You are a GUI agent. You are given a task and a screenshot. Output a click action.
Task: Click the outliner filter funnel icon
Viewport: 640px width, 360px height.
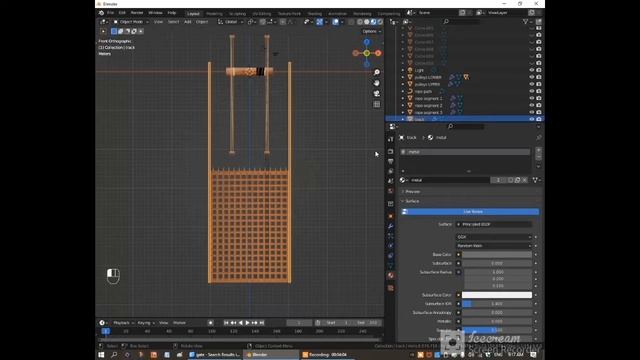525,22
